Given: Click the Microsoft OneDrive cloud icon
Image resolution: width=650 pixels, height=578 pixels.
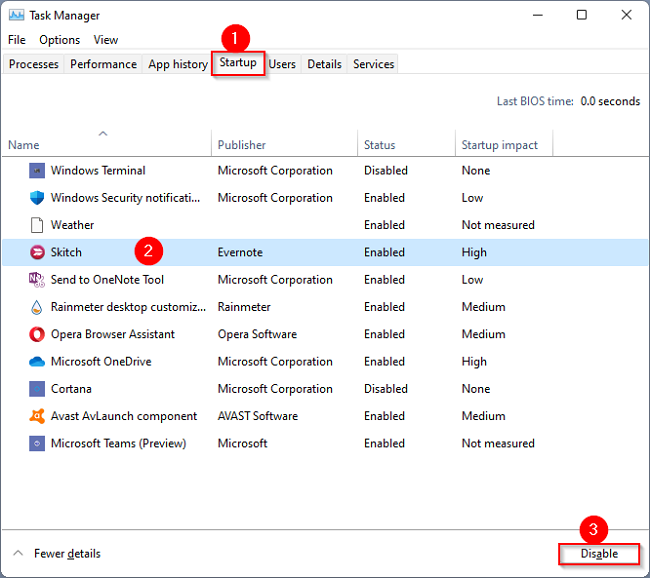Looking at the screenshot, I should point(37,362).
